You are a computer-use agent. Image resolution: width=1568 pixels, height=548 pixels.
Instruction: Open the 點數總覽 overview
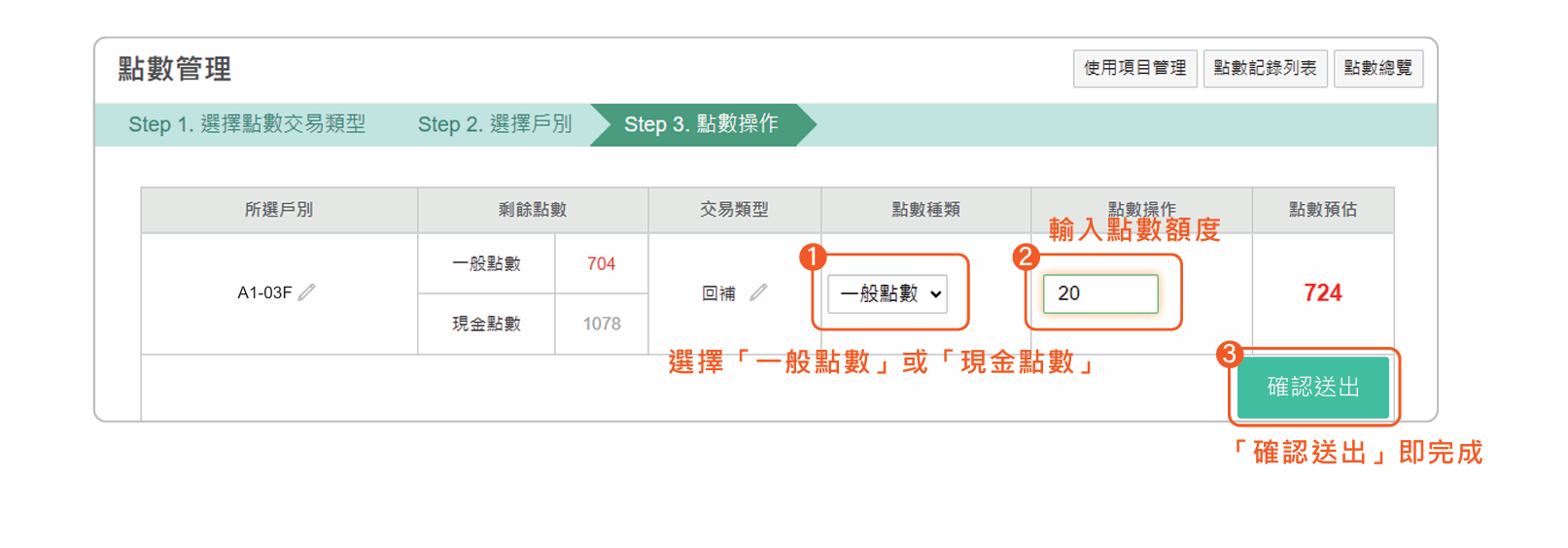[x=1377, y=68]
